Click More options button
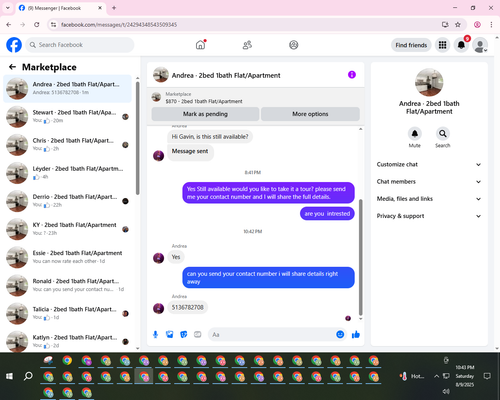 click(310, 114)
